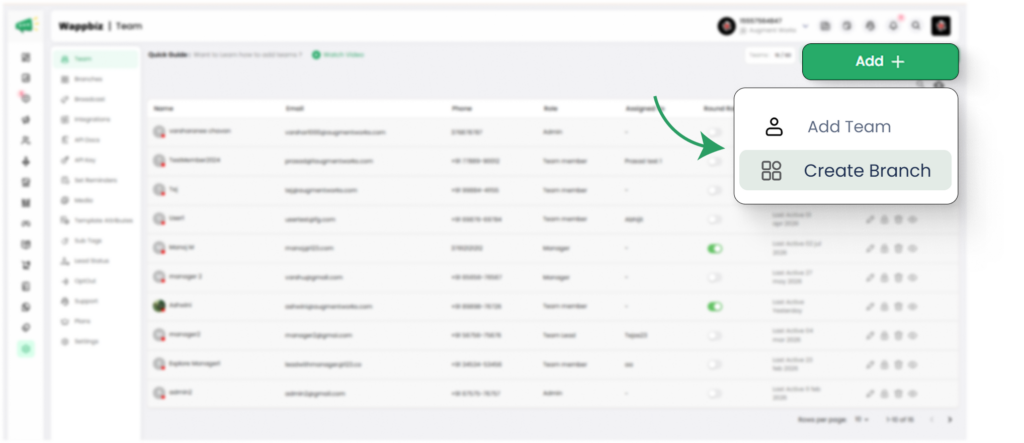Click the person icon beside Add Team
This screenshot has width=1024, height=443.
tap(774, 127)
